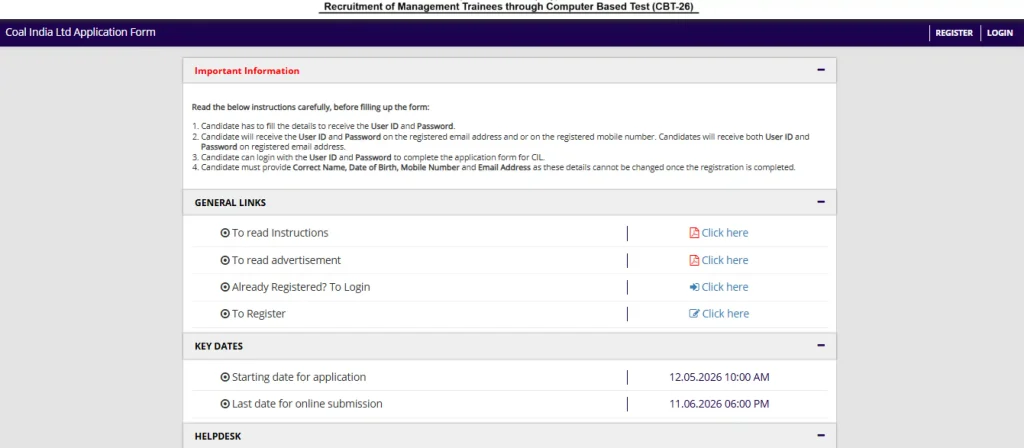Click the To Register row label
The image size is (1024, 448).
259,313
